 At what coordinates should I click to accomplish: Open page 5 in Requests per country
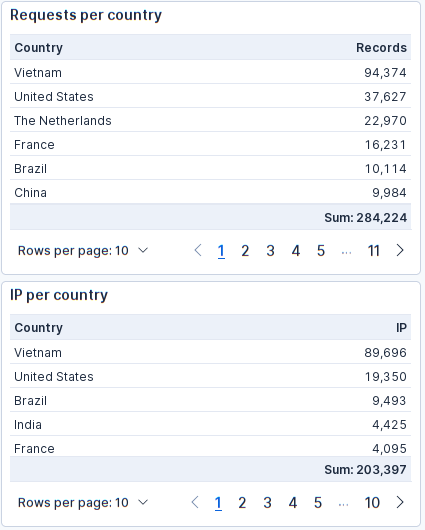[321, 250]
